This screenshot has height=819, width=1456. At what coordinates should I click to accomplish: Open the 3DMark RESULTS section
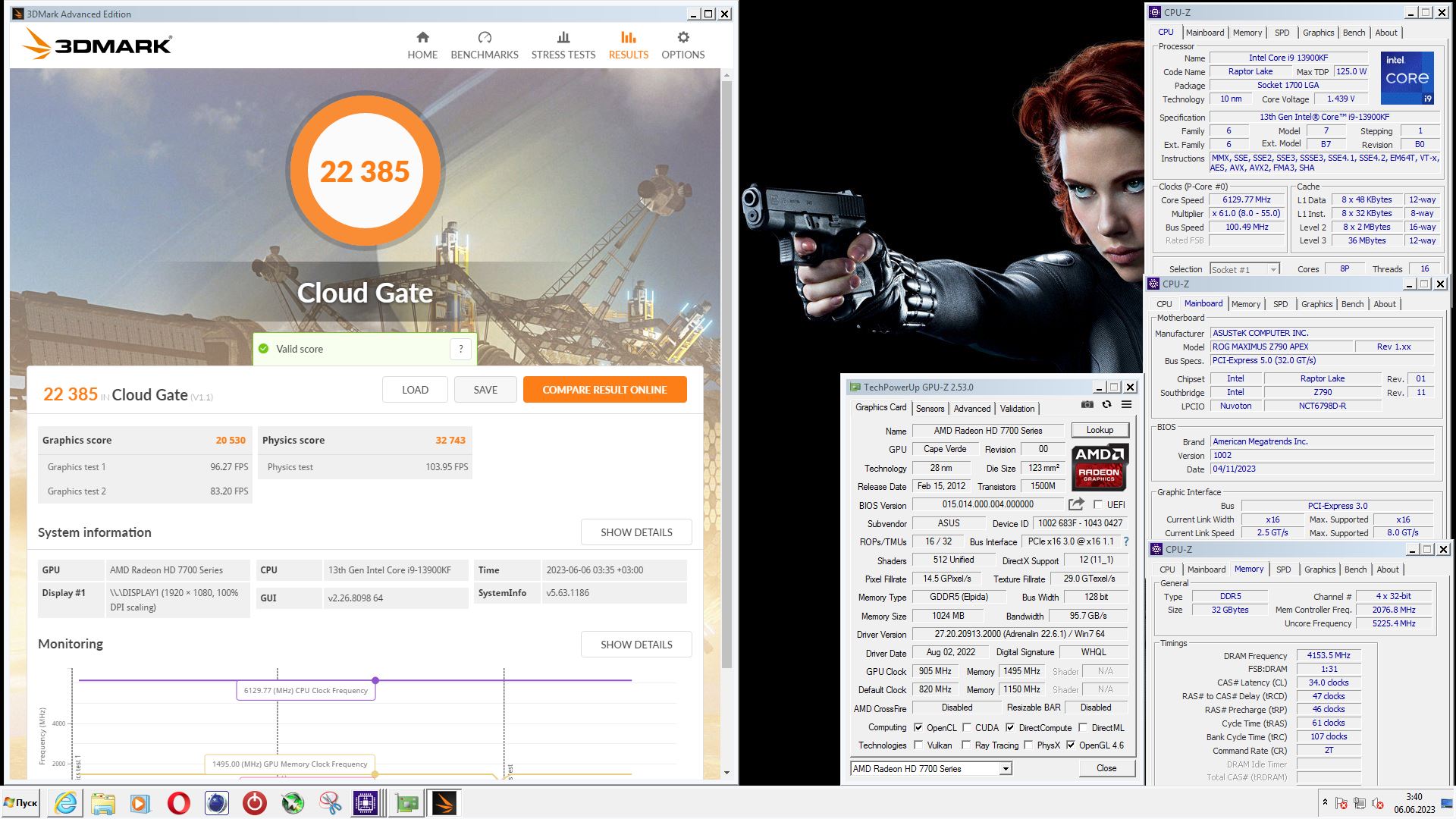click(628, 45)
